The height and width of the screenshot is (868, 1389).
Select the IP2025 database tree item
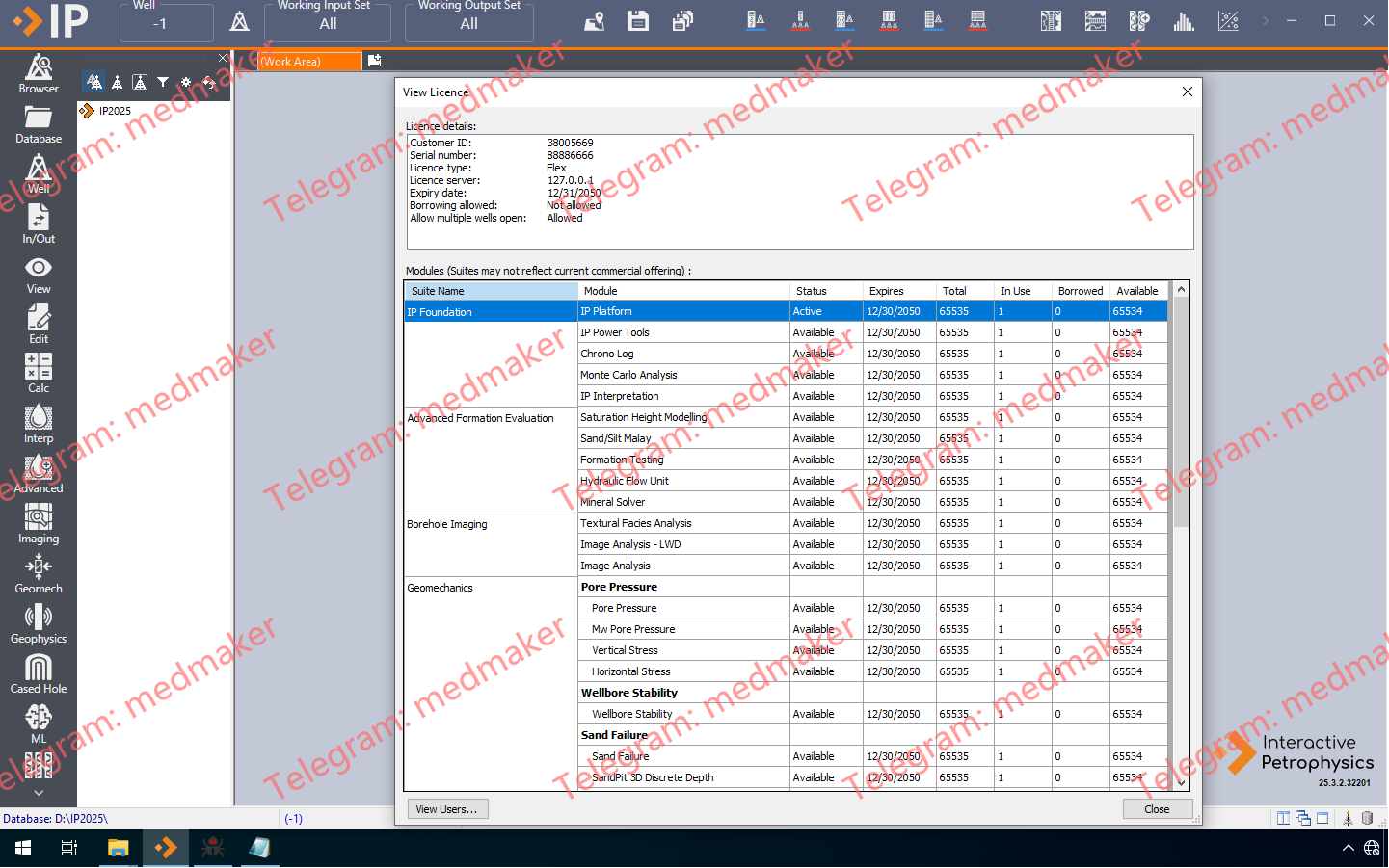pyautogui.click(x=115, y=111)
